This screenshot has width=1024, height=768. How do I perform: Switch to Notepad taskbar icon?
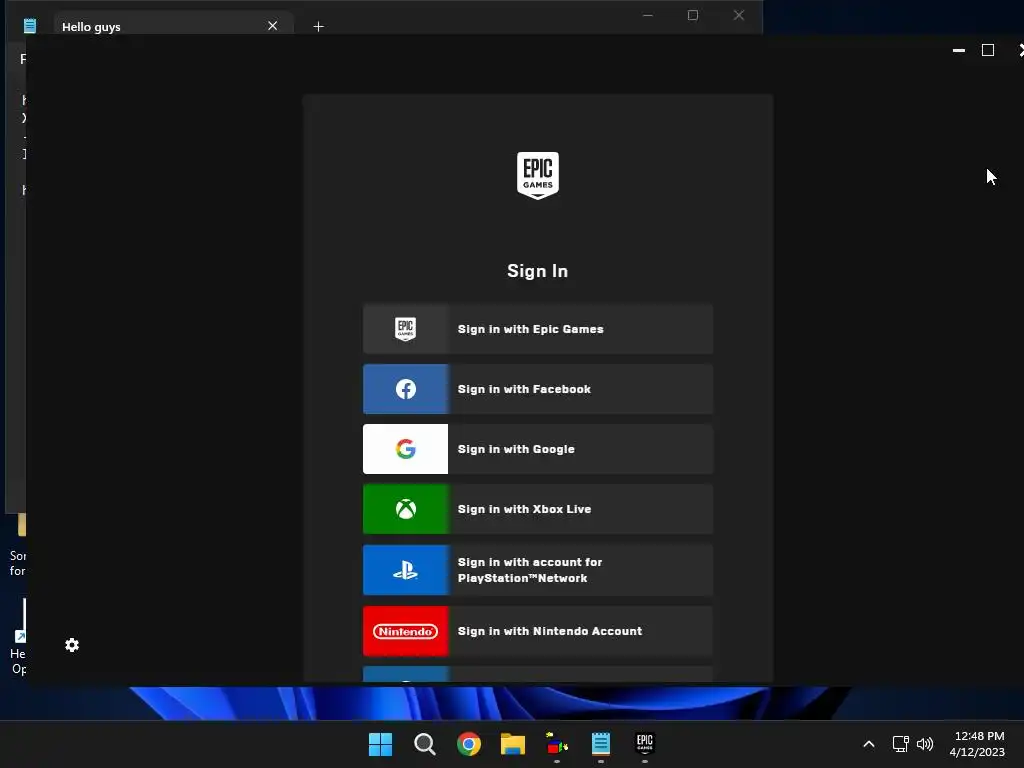coord(600,744)
